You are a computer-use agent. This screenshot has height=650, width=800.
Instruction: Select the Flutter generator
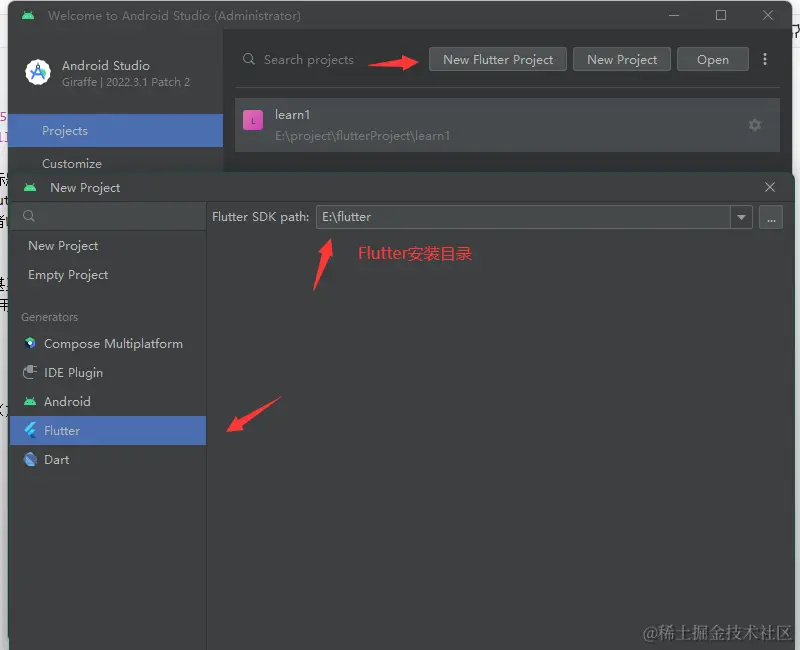(108, 431)
